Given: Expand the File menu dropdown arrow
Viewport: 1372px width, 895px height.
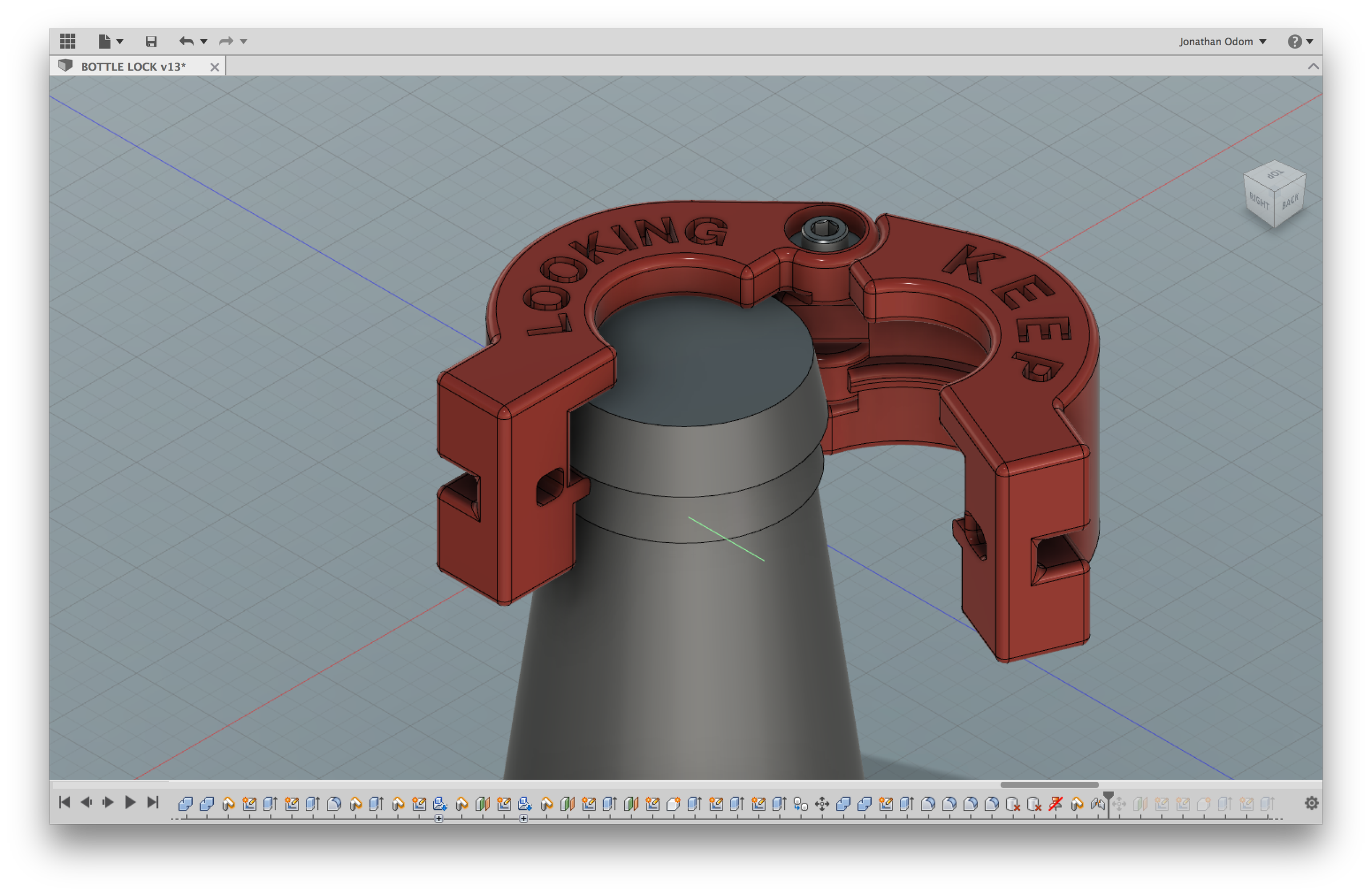Looking at the screenshot, I should pyautogui.click(x=120, y=41).
